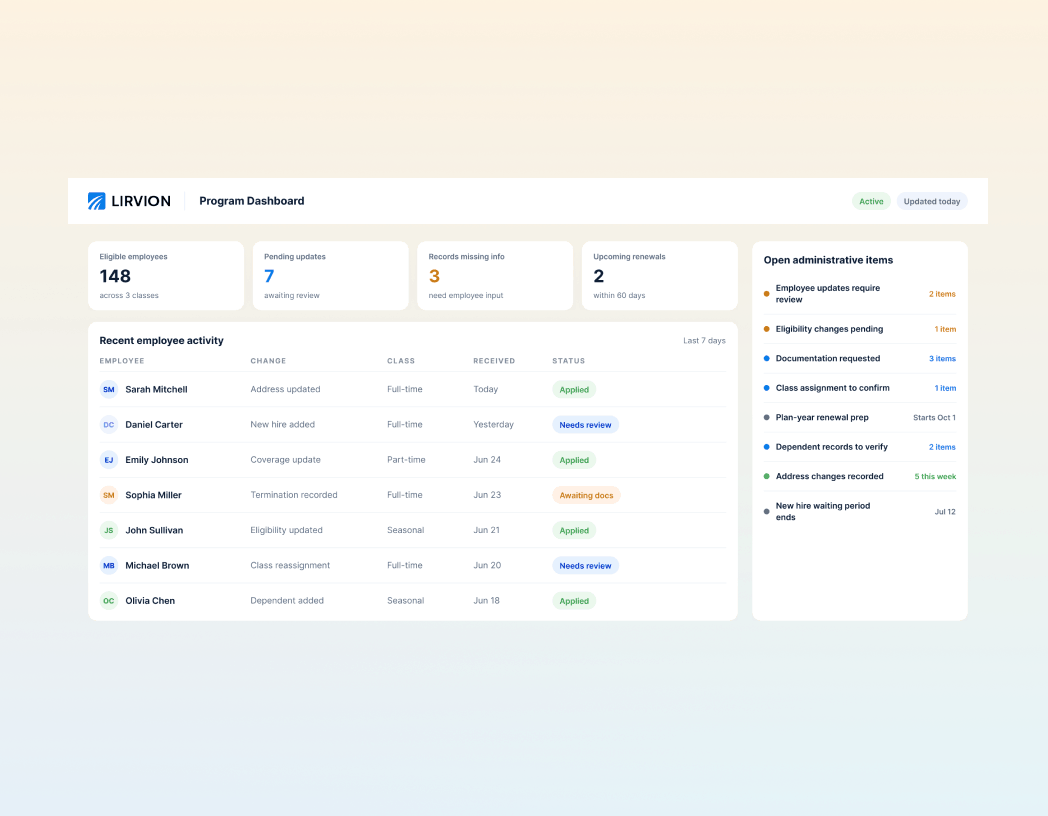Open the Documentation requested item

[x=860, y=359]
